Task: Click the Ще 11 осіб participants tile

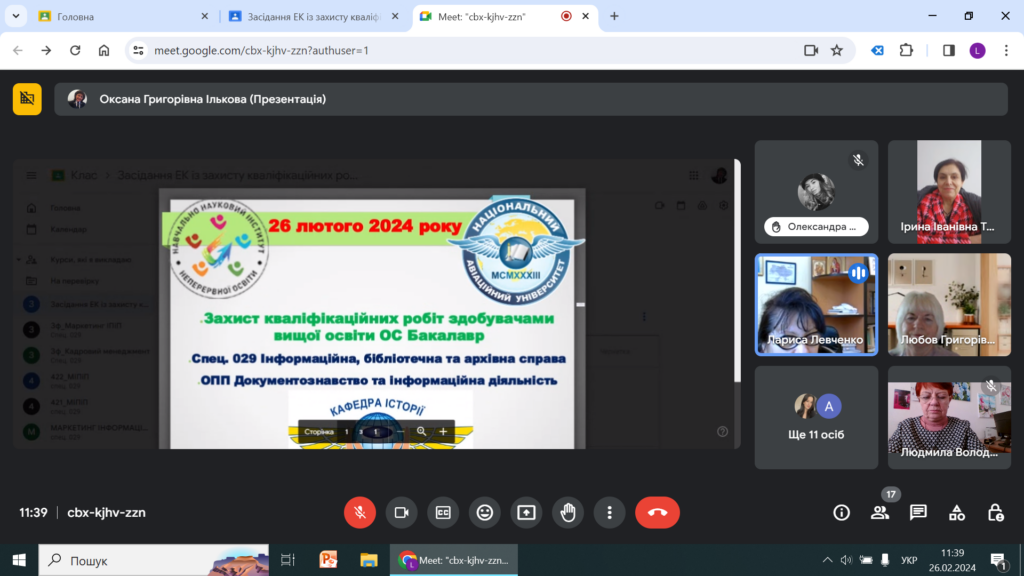Action: 816,417
